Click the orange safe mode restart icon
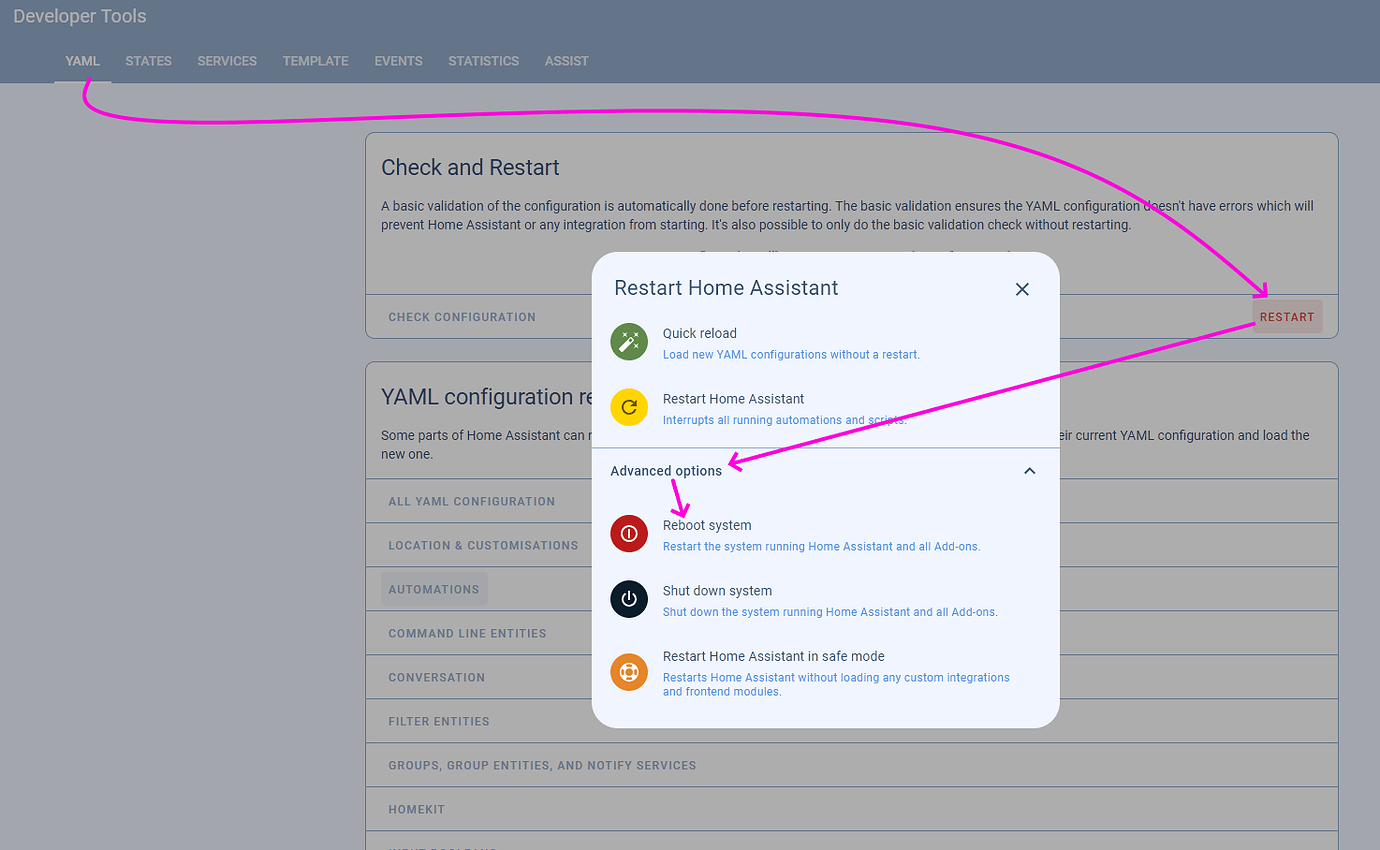1380x850 pixels. tap(628, 671)
